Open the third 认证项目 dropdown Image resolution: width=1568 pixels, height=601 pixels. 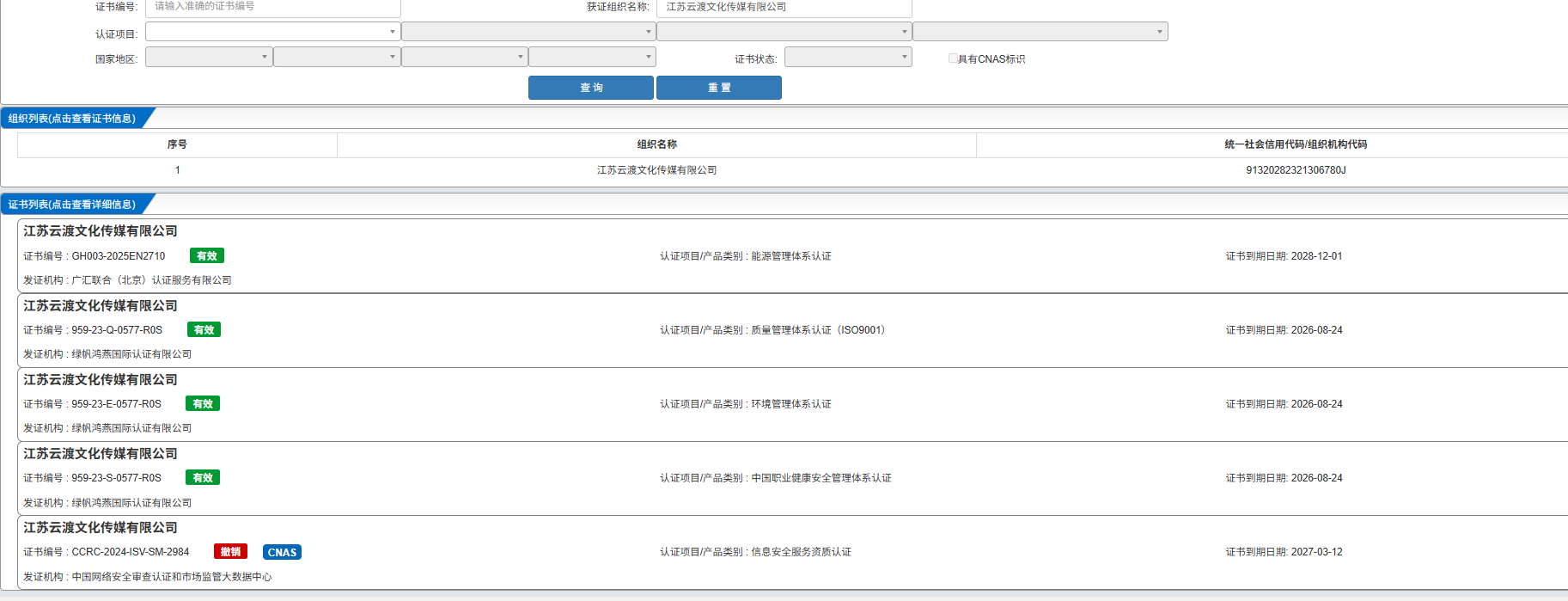click(784, 32)
